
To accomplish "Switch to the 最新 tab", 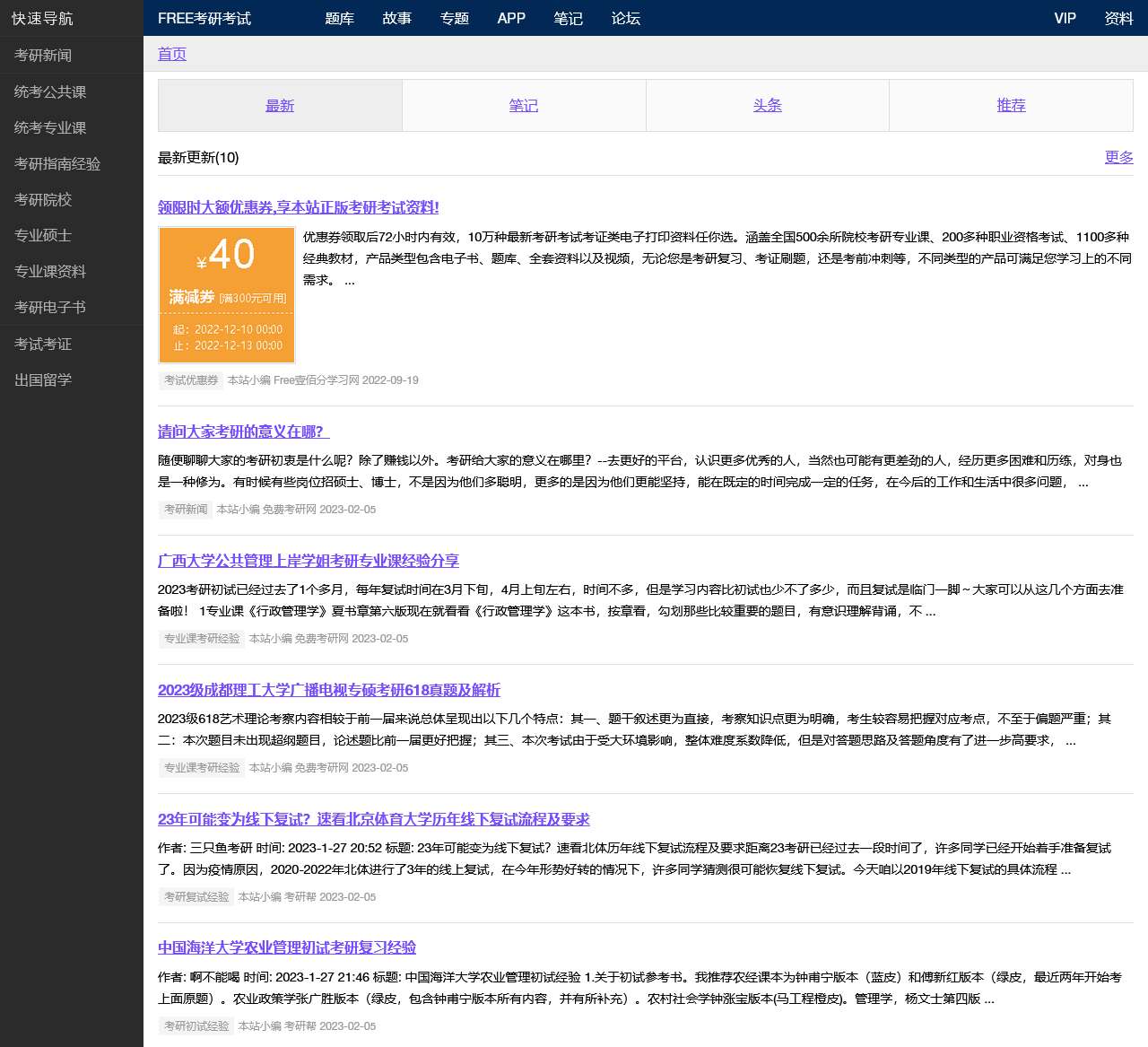I will click(x=280, y=105).
